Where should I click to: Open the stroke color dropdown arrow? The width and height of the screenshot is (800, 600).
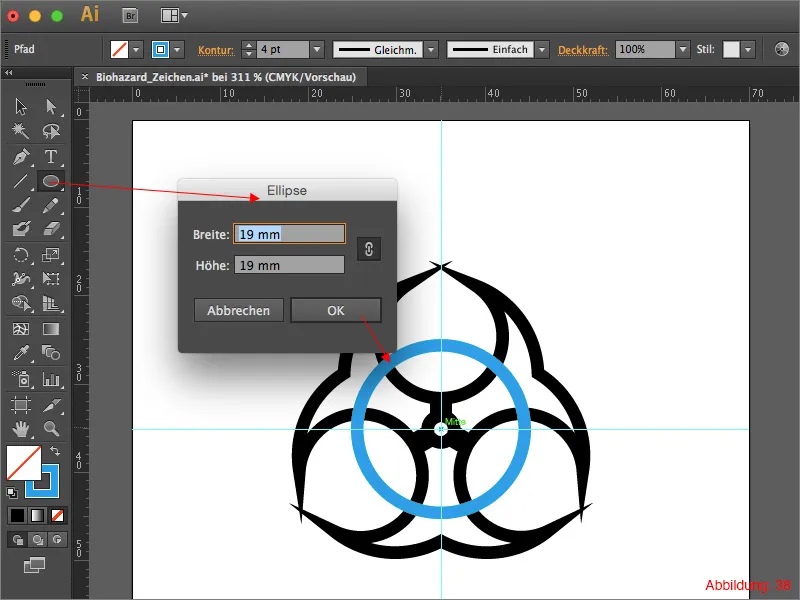click(x=177, y=49)
